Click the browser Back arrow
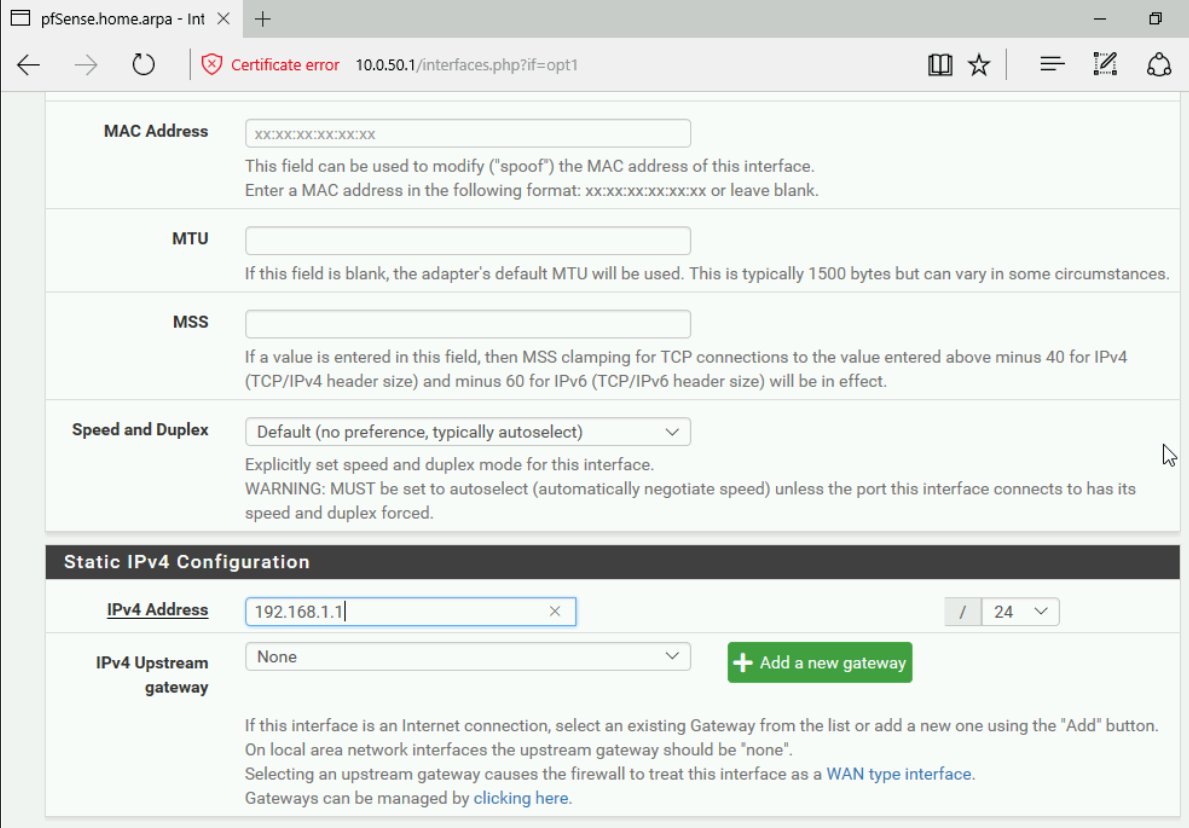The image size is (1189, 828). tap(28, 65)
